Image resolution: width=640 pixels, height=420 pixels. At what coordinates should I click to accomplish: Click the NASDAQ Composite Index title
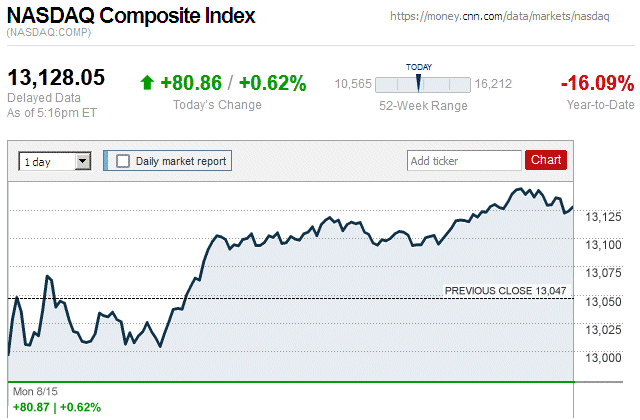coord(131,17)
